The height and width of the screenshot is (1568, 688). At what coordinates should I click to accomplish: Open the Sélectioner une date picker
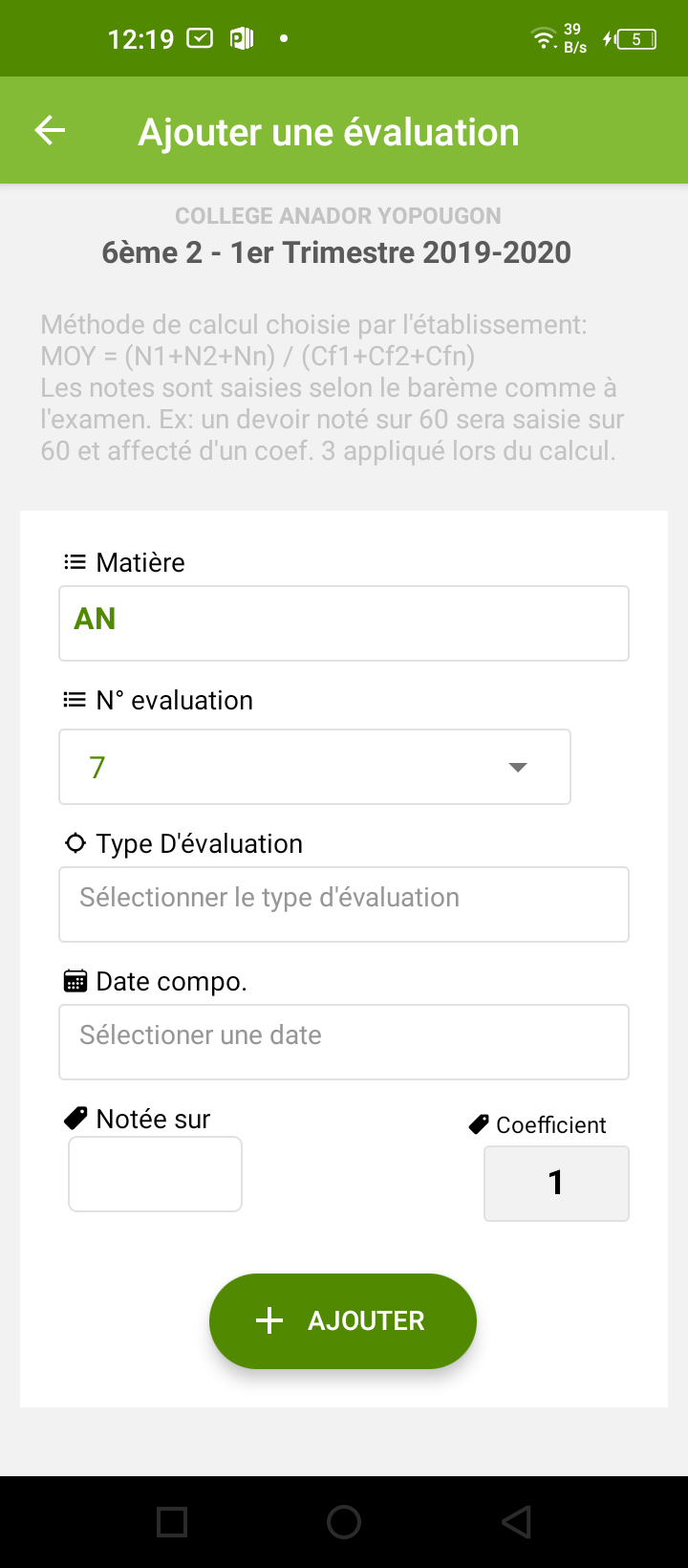point(344,1041)
